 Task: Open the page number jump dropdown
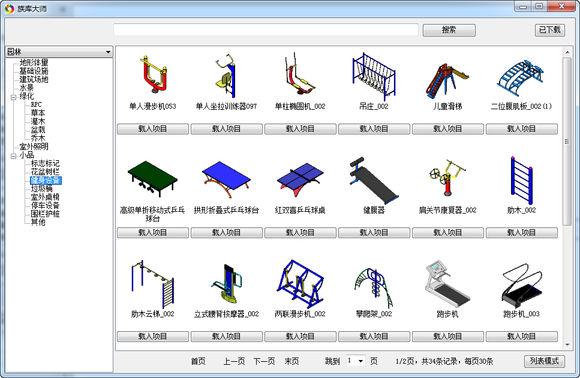pos(360,361)
